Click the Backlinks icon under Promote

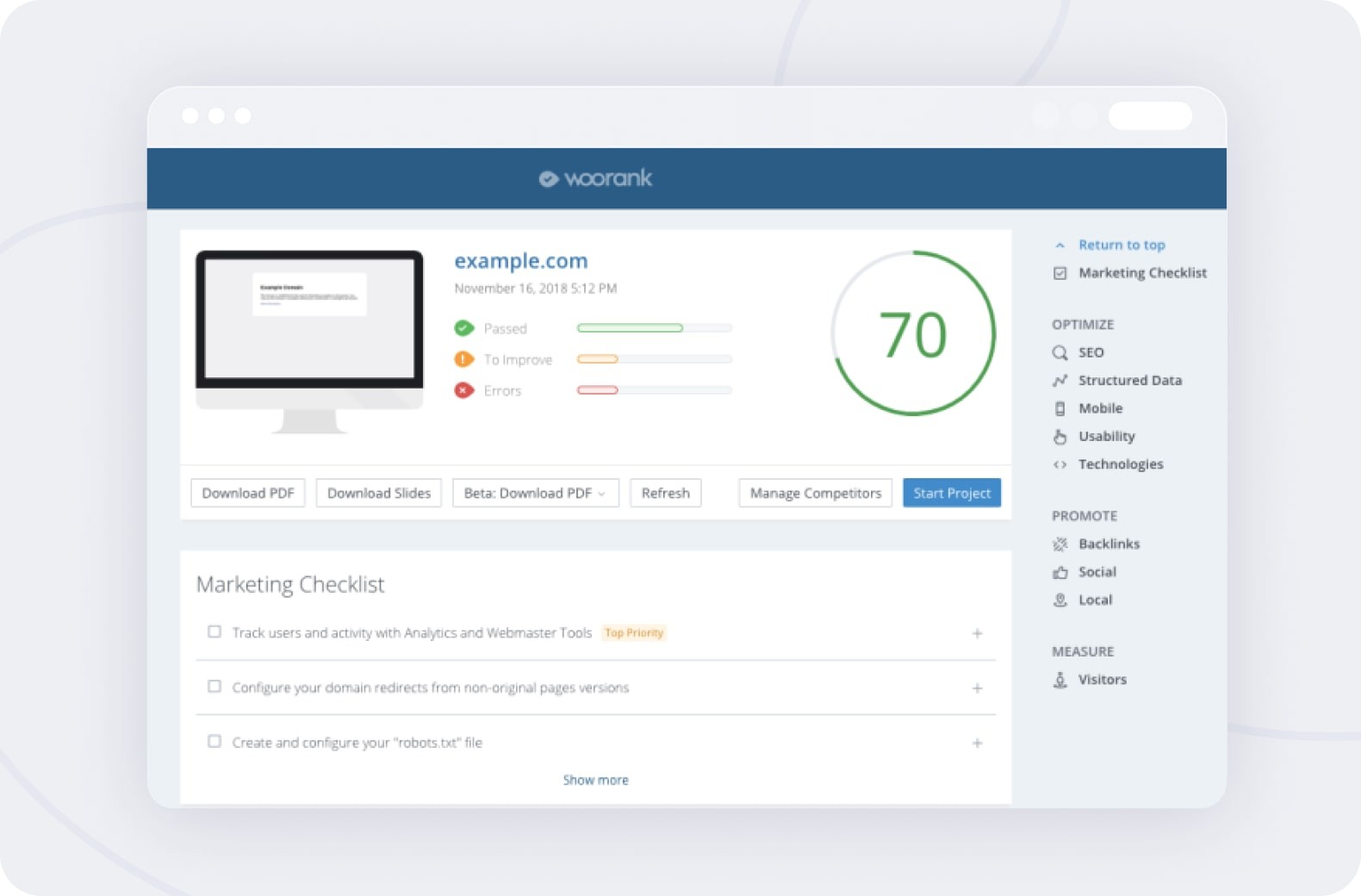1060,544
